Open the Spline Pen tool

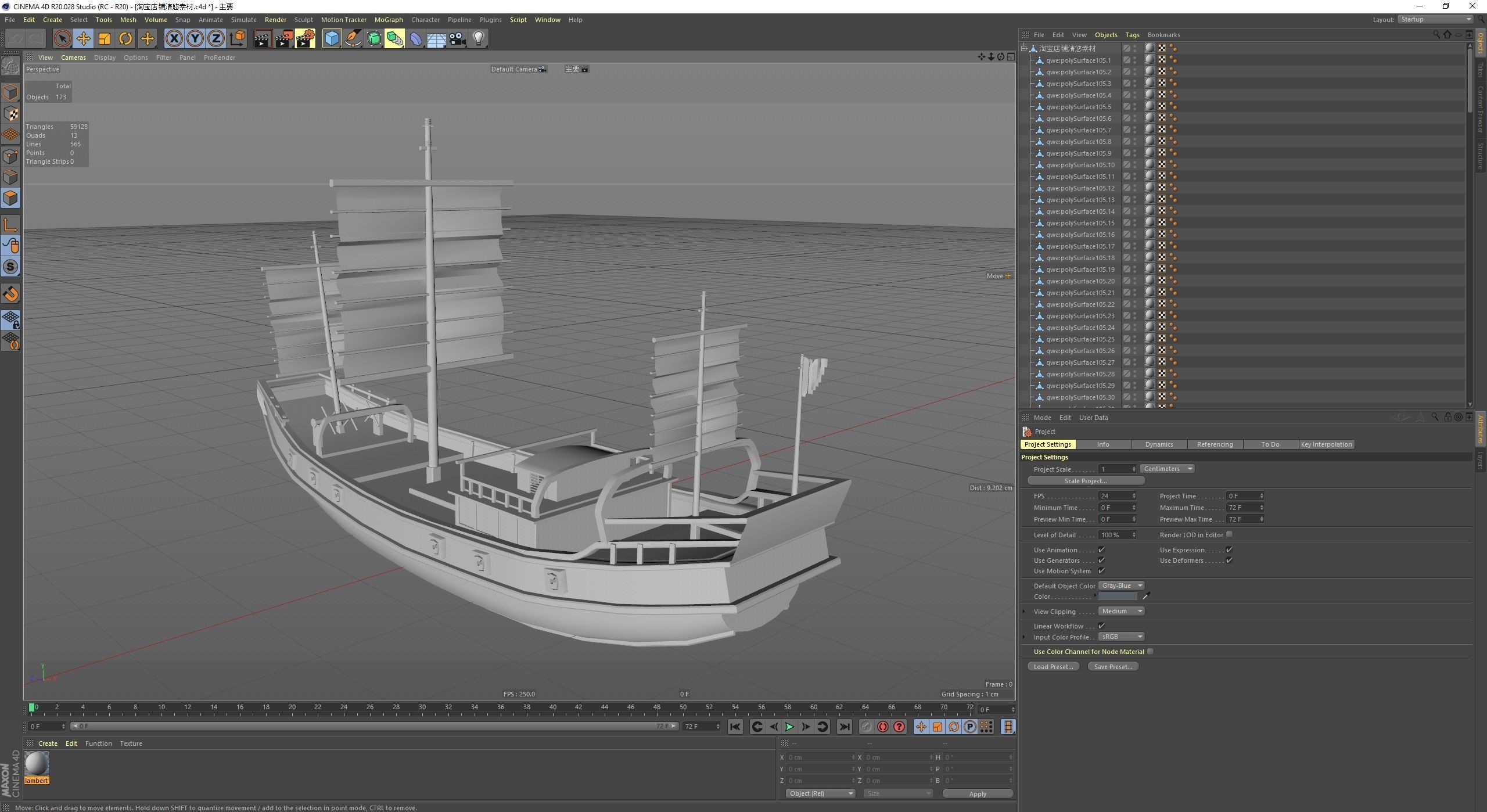[353, 39]
